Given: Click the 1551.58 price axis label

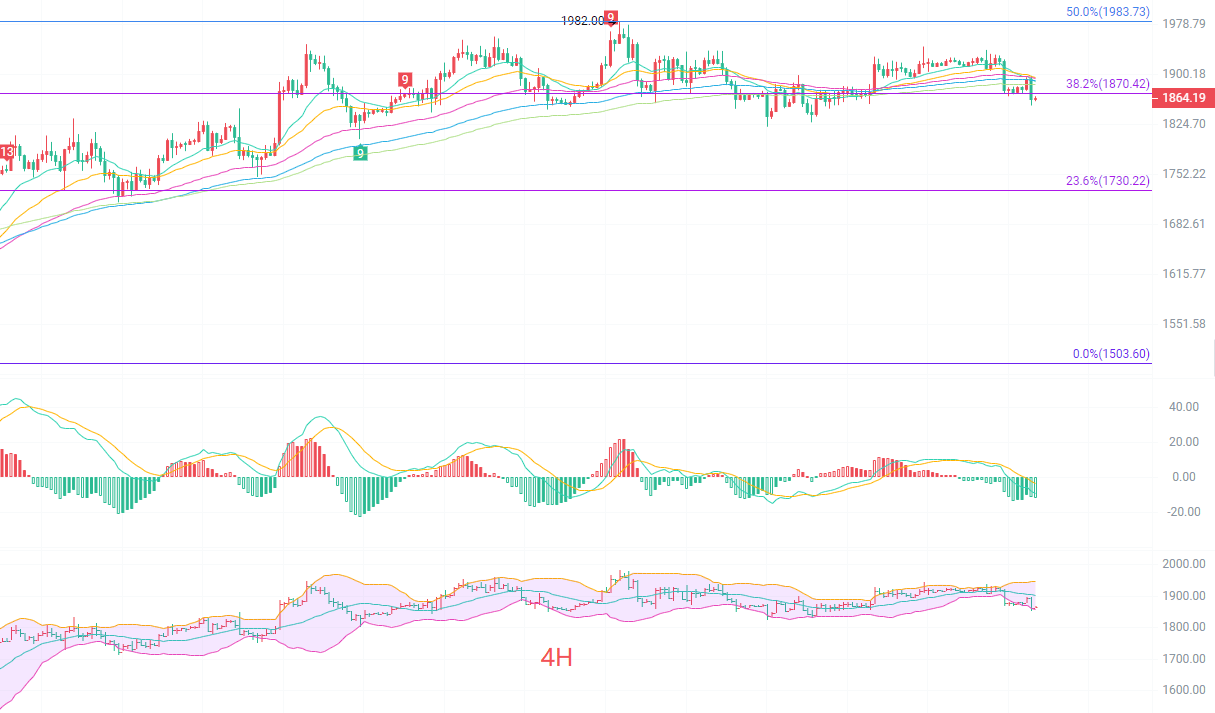Looking at the screenshot, I should click(x=1183, y=324).
